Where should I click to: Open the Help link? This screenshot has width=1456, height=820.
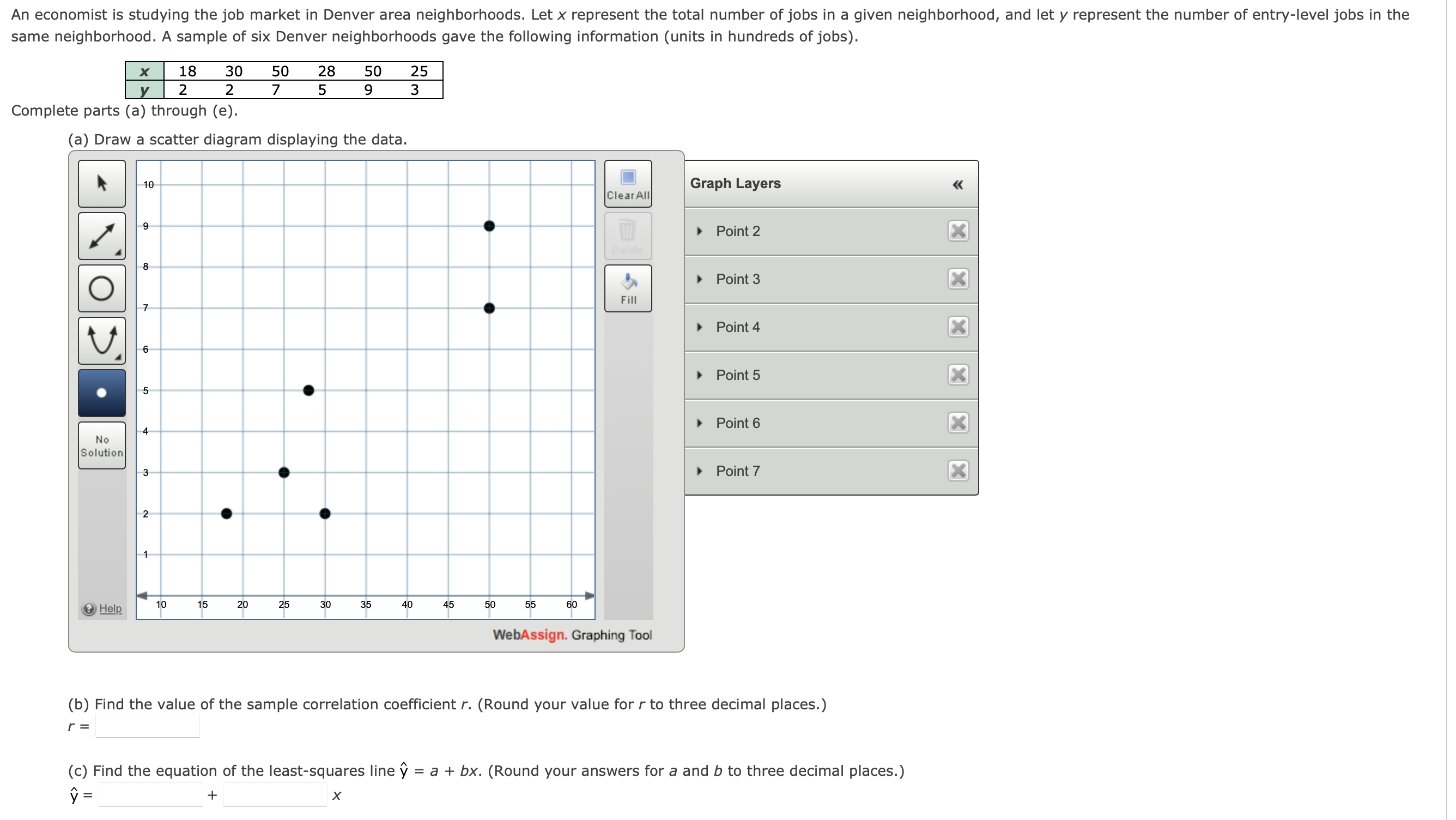tap(110, 608)
